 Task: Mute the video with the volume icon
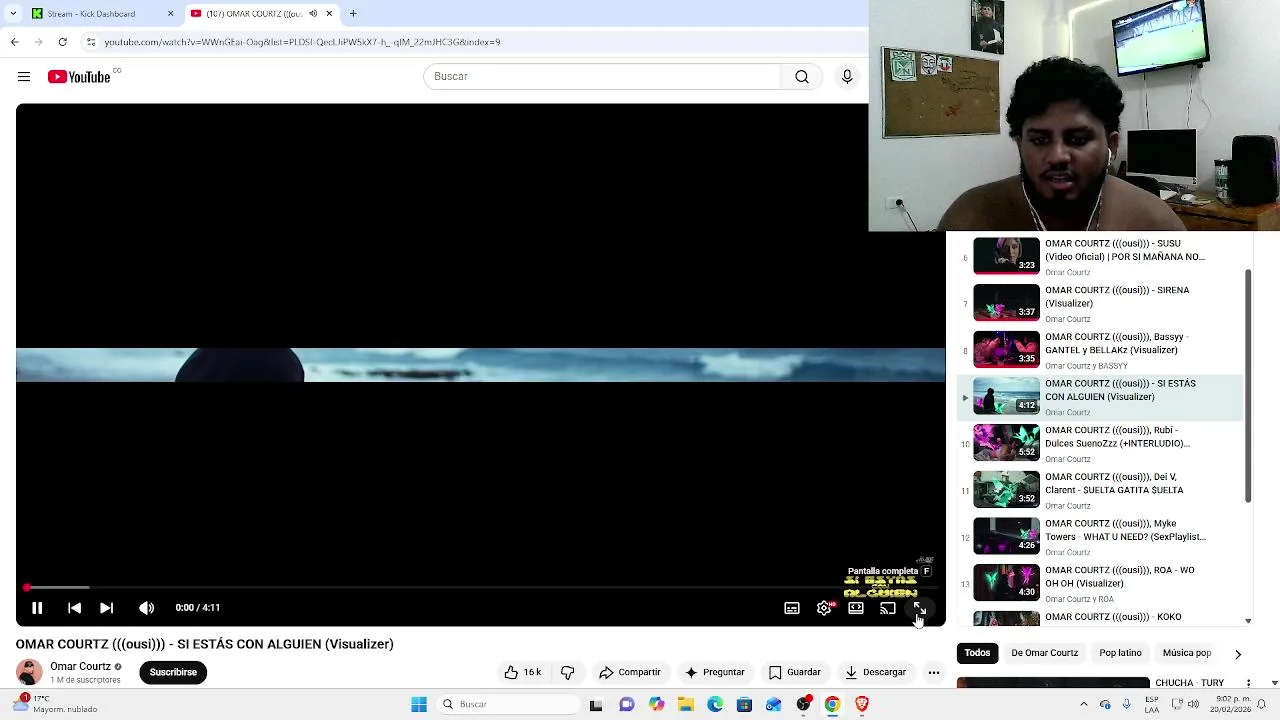147,608
